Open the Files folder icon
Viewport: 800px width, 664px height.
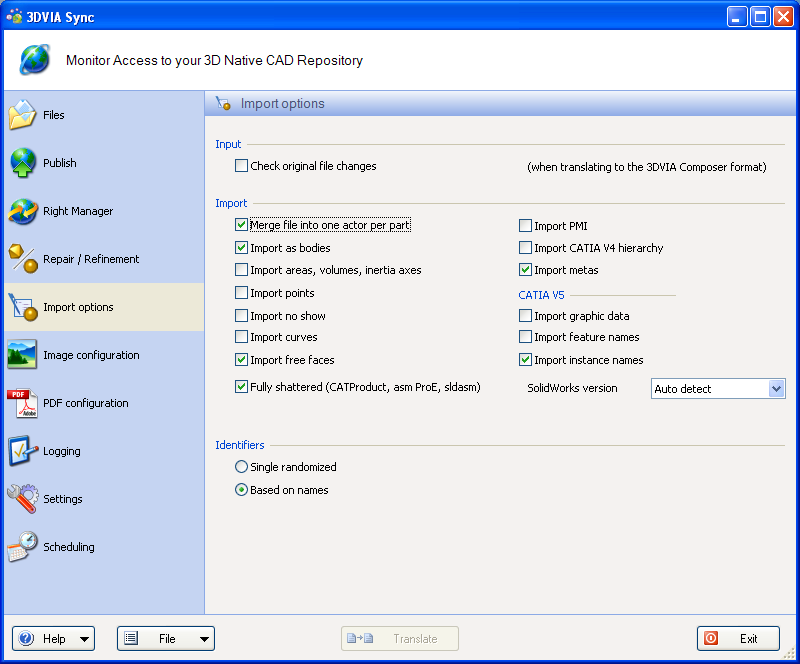coord(22,115)
